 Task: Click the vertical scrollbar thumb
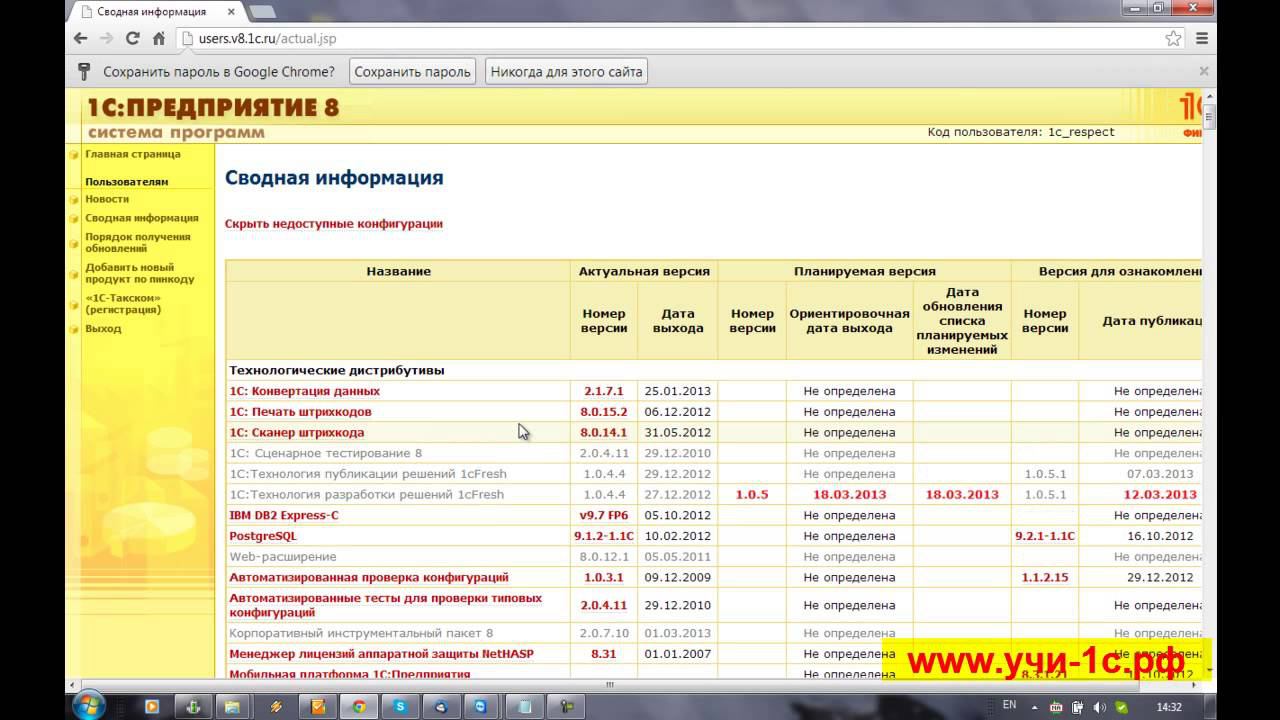[1210, 115]
